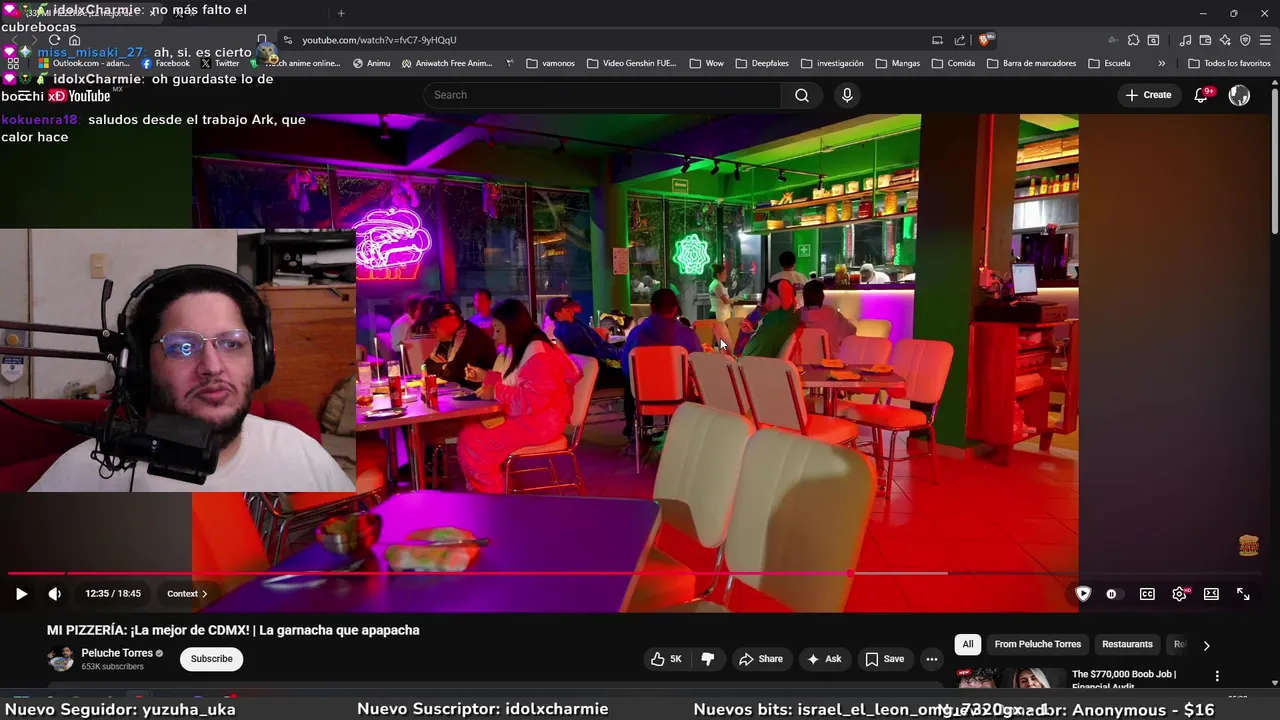
Task: Click the browser address bar URL
Action: click(379, 40)
